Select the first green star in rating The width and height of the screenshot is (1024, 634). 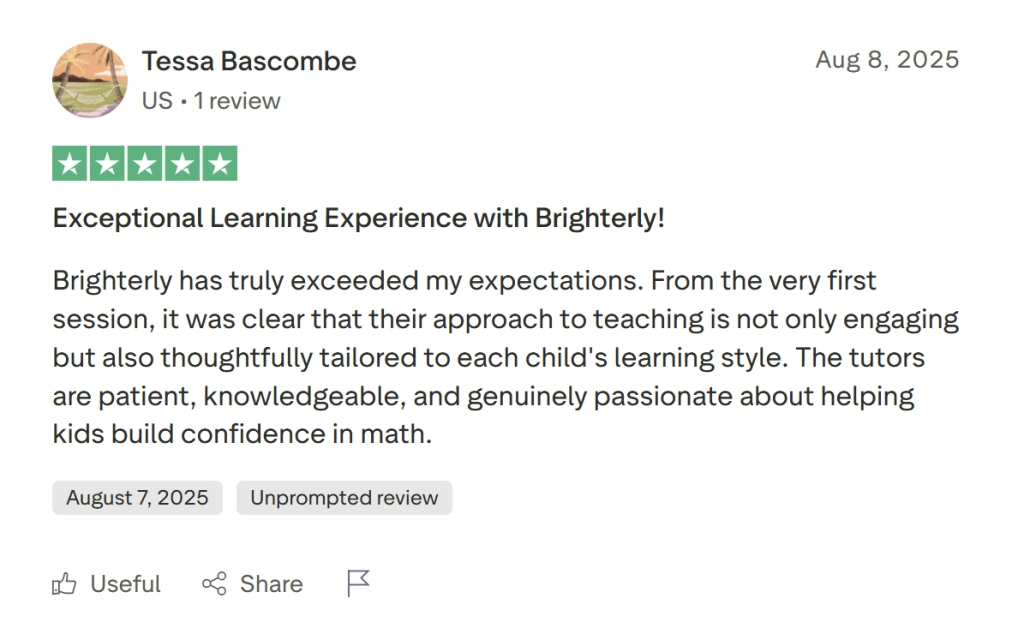[69, 162]
